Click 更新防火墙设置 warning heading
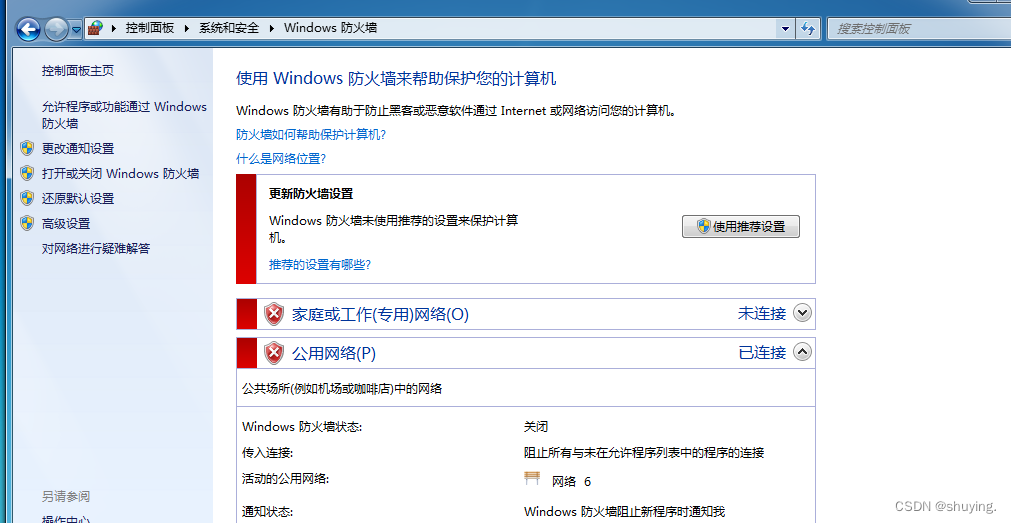 [x=311, y=193]
